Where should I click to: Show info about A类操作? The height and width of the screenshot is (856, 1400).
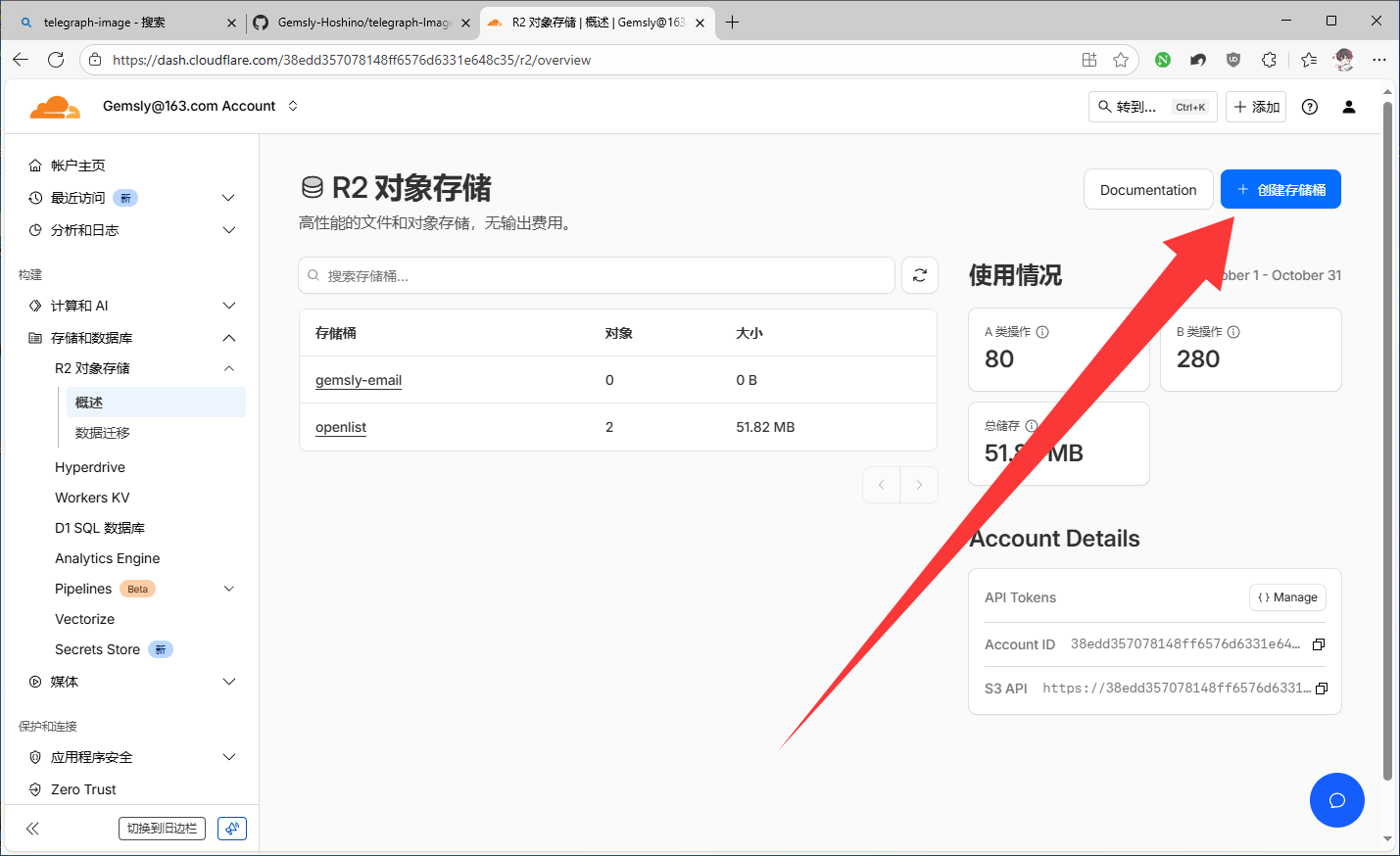point(1042,332)
